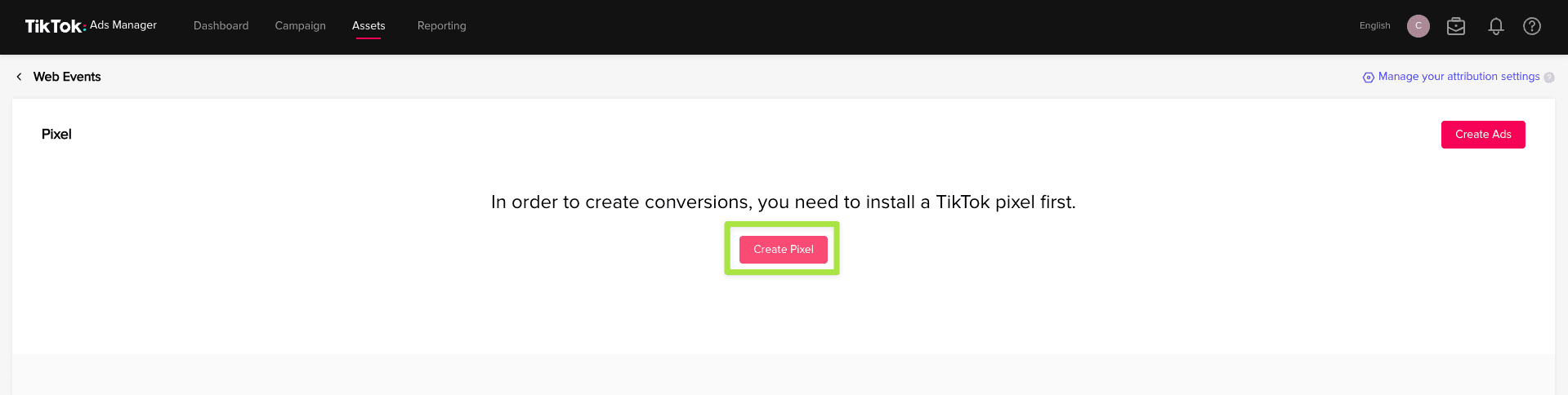Viewport: 1568px width, 395px height.
Task: Go to the Campaign tab
Action: (300, 26)
